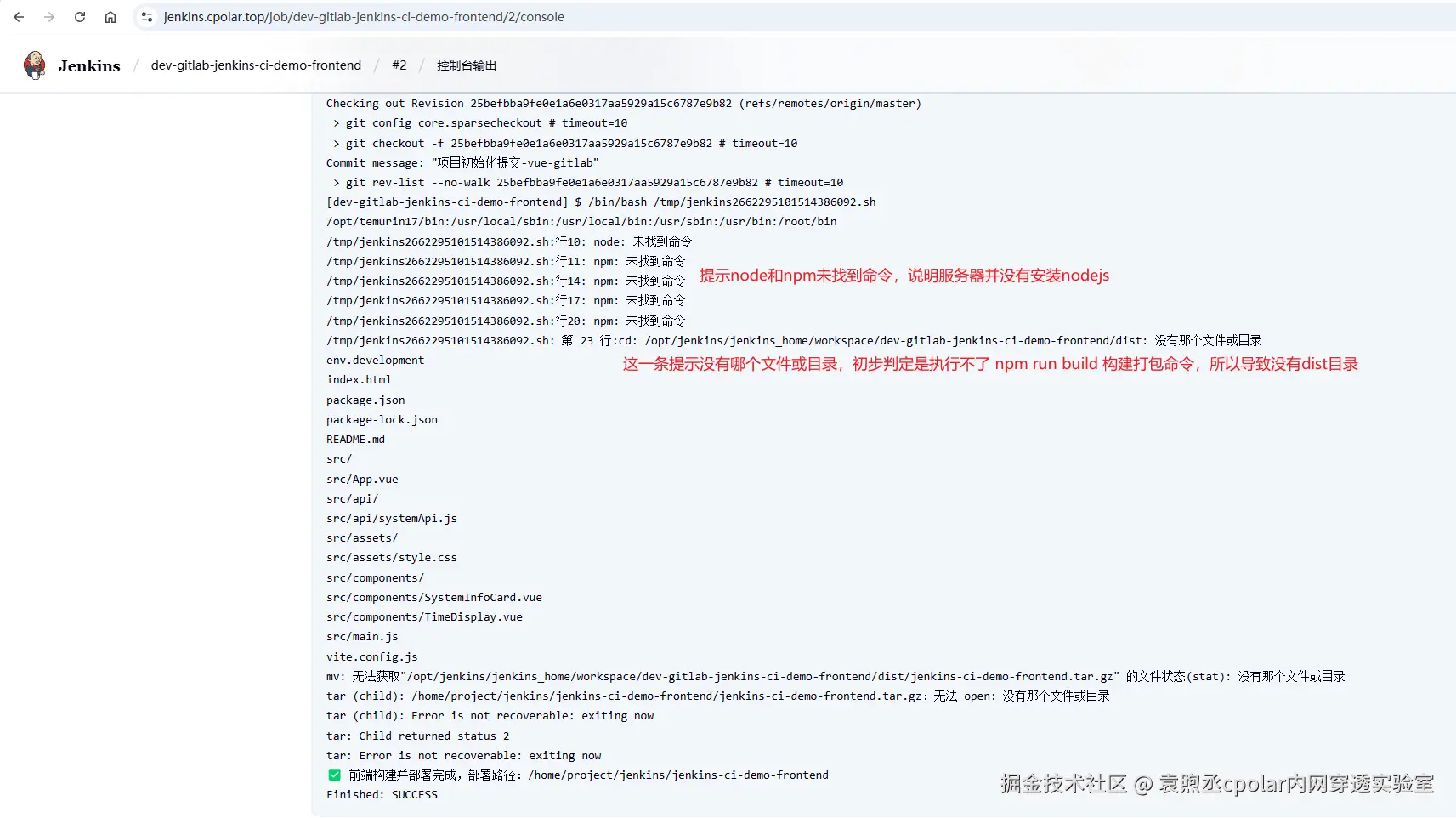Image resolution: width=1456 pixels, height=818 pixels.
Task: View site information icon in address bar
Action: point(147,17)
